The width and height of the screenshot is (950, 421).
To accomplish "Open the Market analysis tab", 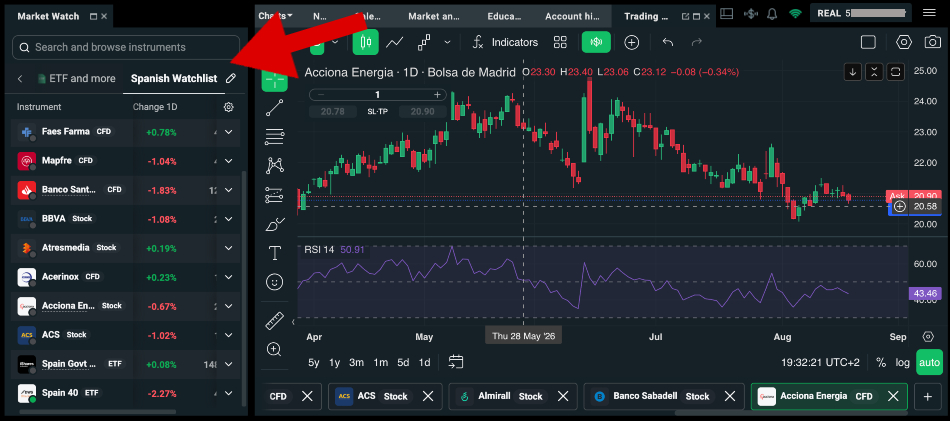I will coord(436,16).
